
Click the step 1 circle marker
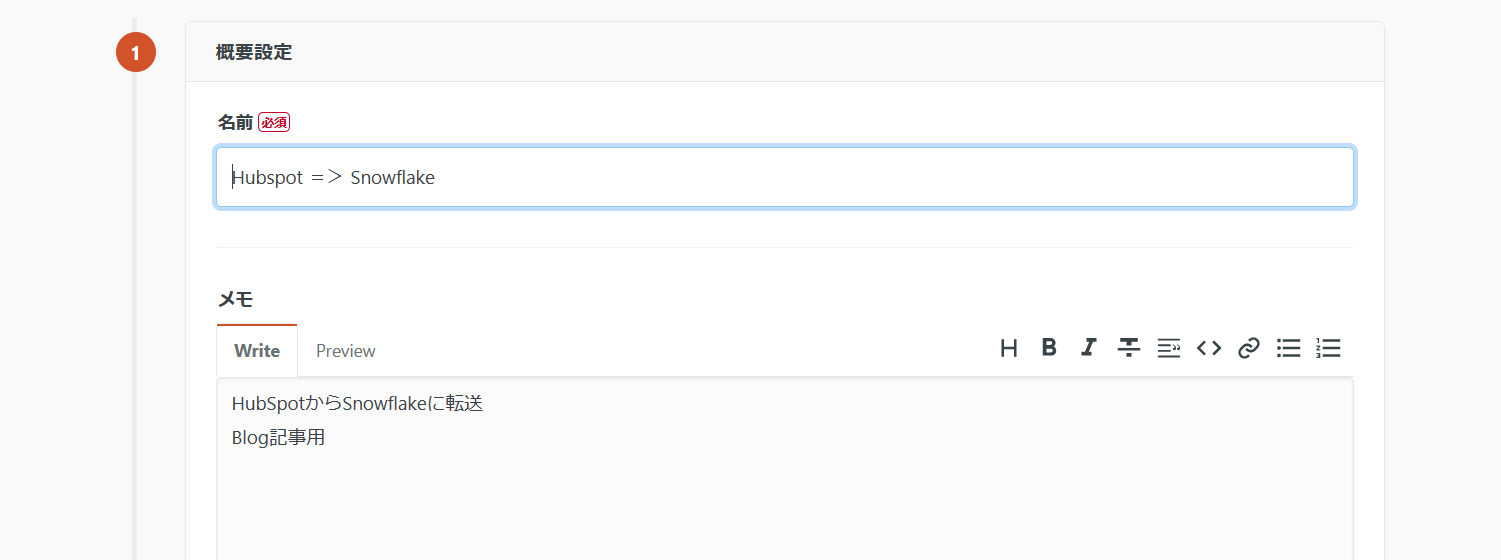pos(136,52)
